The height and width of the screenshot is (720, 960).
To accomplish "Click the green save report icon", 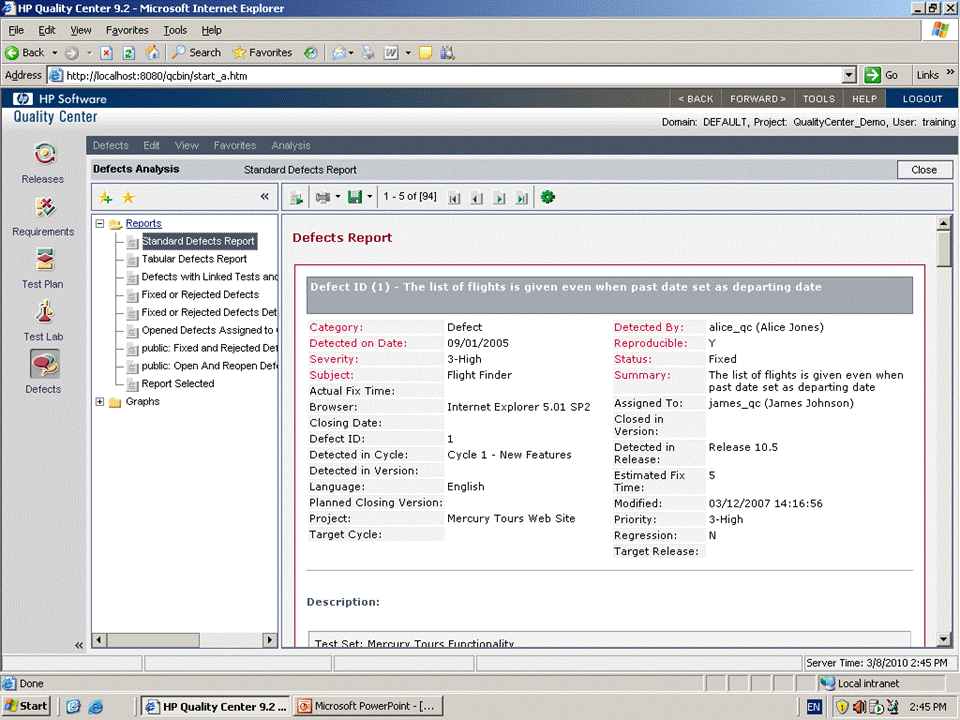I will point(354,197).
